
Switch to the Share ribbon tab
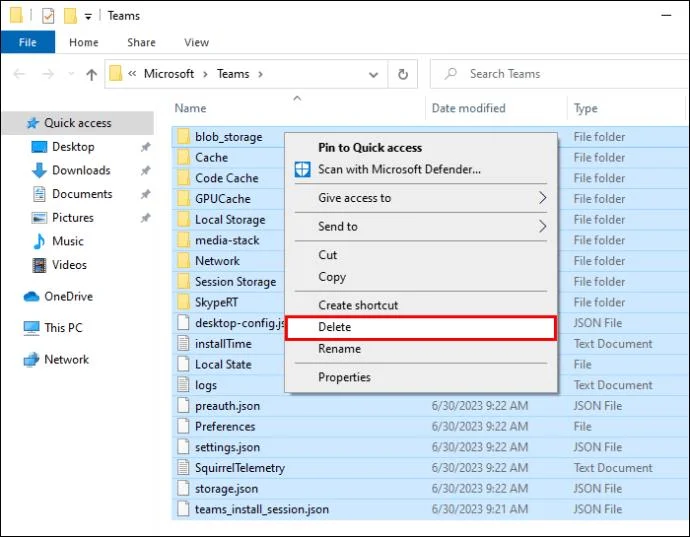[141, 42]
